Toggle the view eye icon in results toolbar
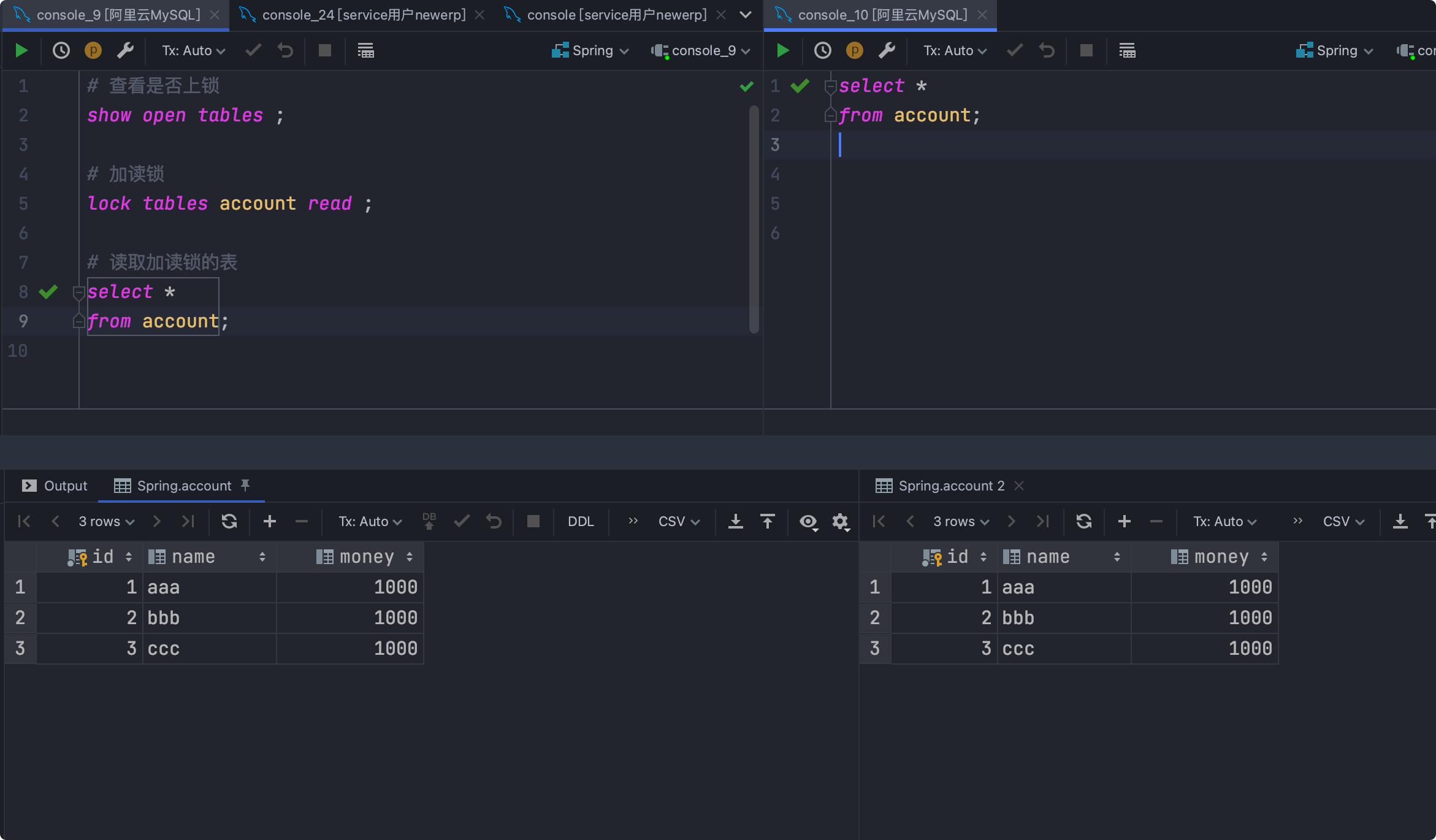1436x840 pixels. pos(808,521)
